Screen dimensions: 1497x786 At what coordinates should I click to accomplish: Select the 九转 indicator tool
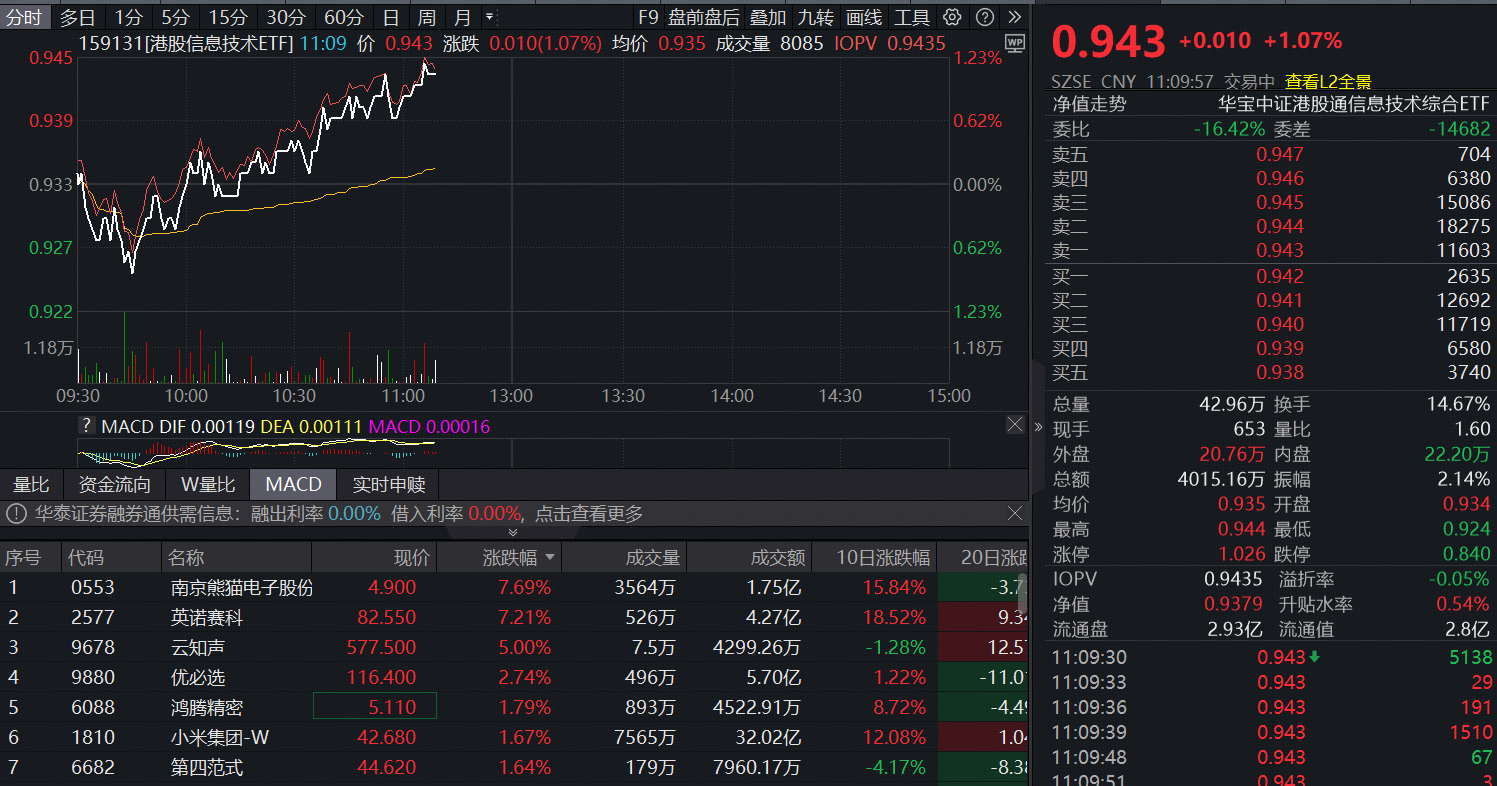coord(818,17)
